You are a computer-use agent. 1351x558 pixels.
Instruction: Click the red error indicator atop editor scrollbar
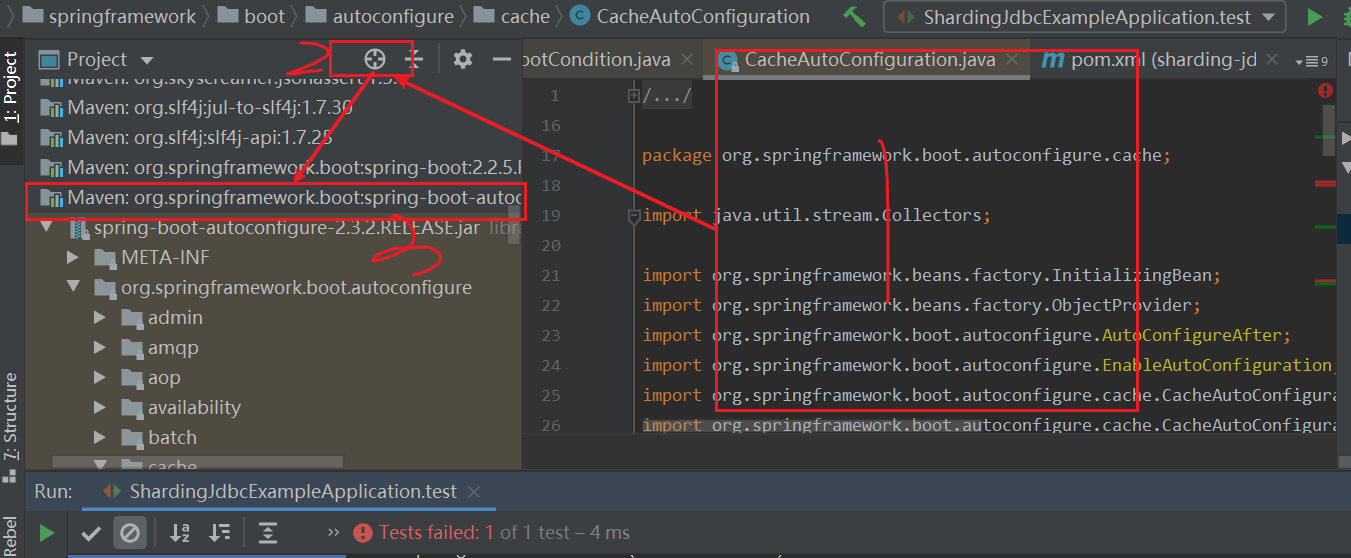1326,91
